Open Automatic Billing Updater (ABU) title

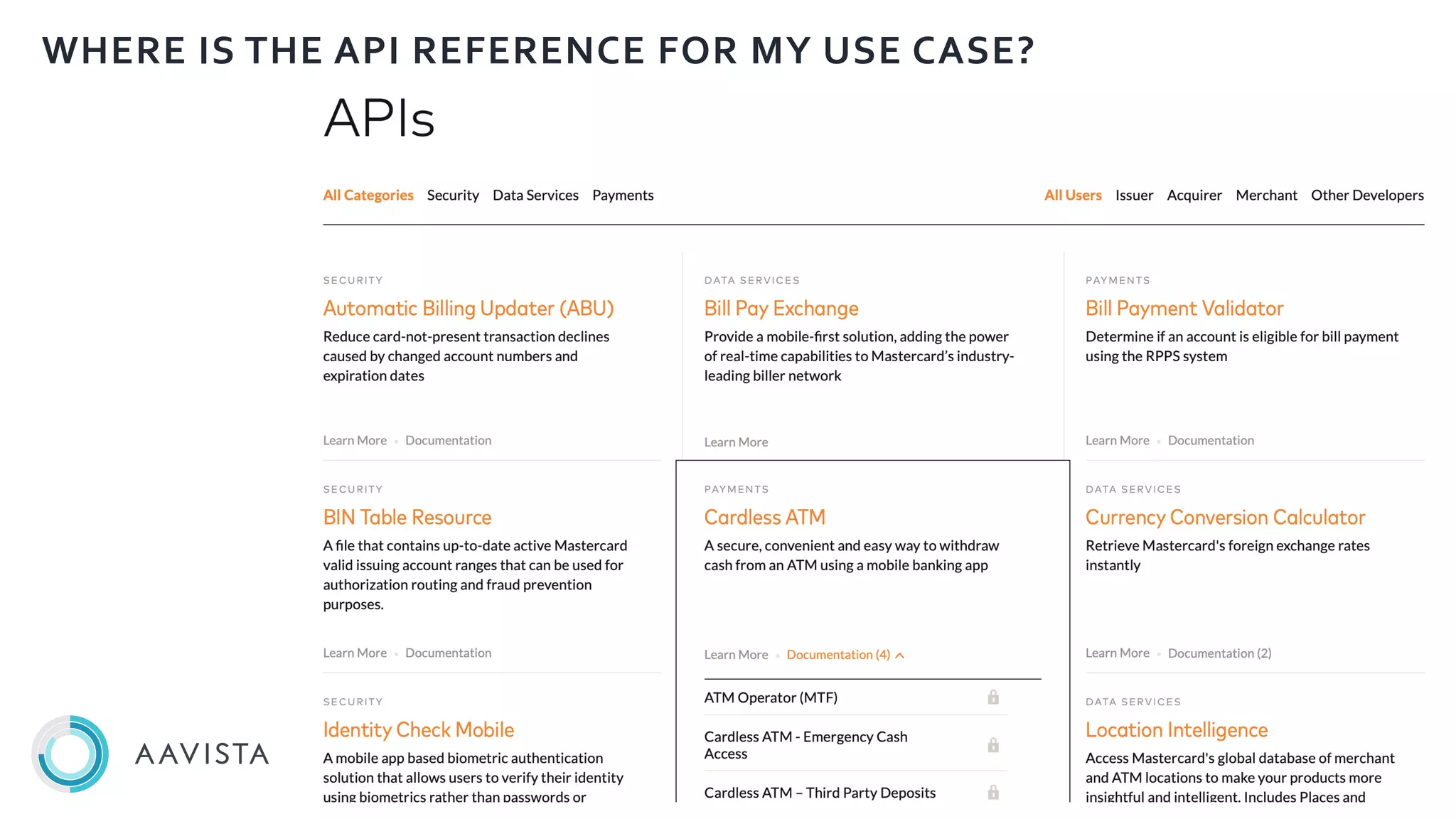click(469, 309)
